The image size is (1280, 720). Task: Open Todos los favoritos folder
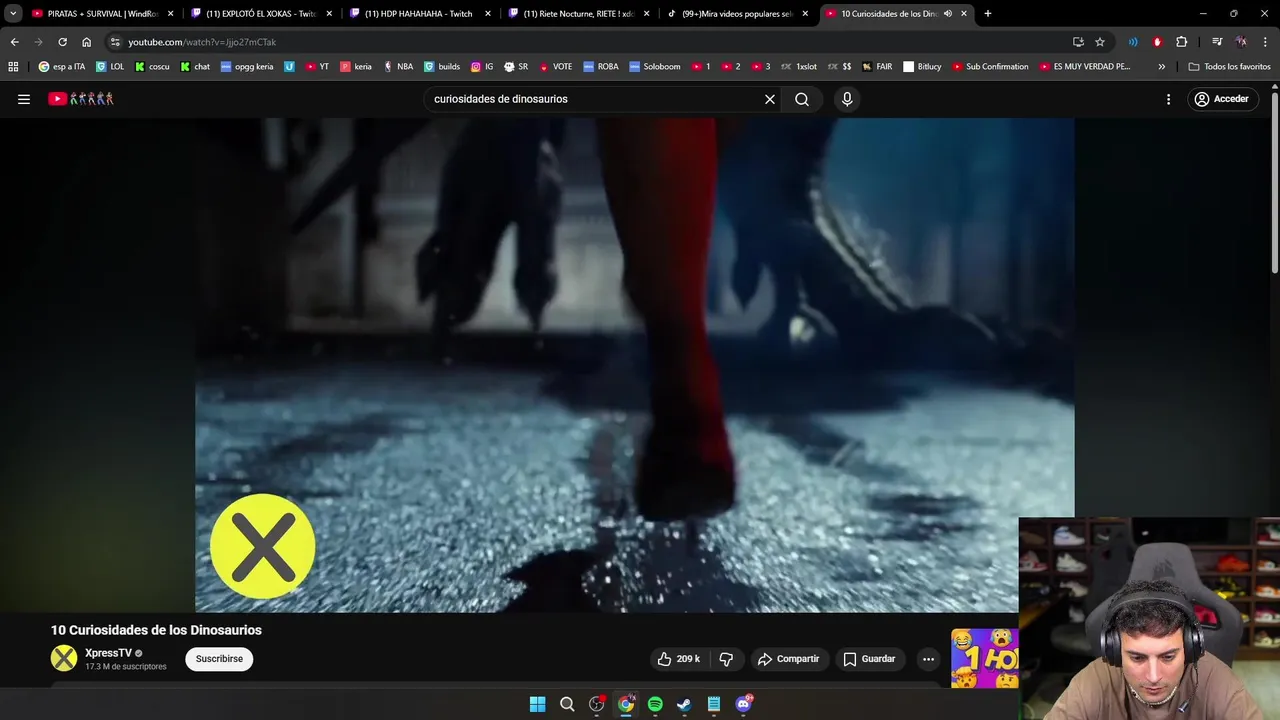tap(1229, 67)
